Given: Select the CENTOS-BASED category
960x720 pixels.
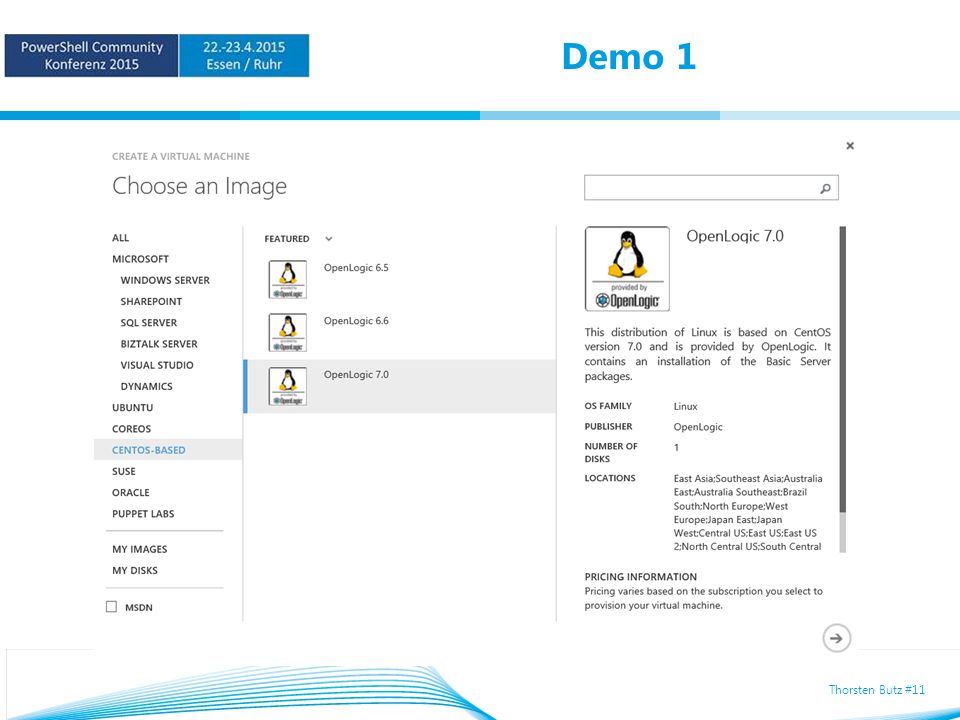Looking at the screenshot, I should 168,450.
